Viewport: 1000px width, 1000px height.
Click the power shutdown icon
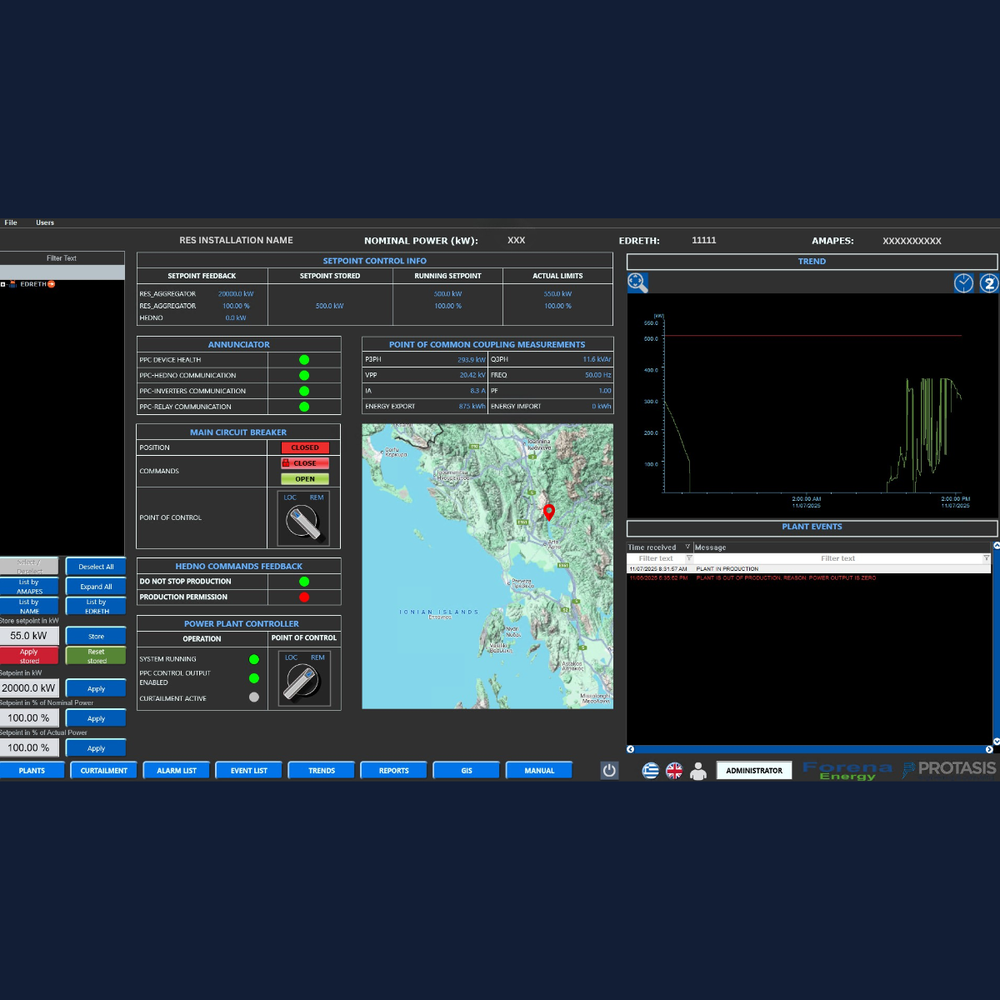coord(609,770)
